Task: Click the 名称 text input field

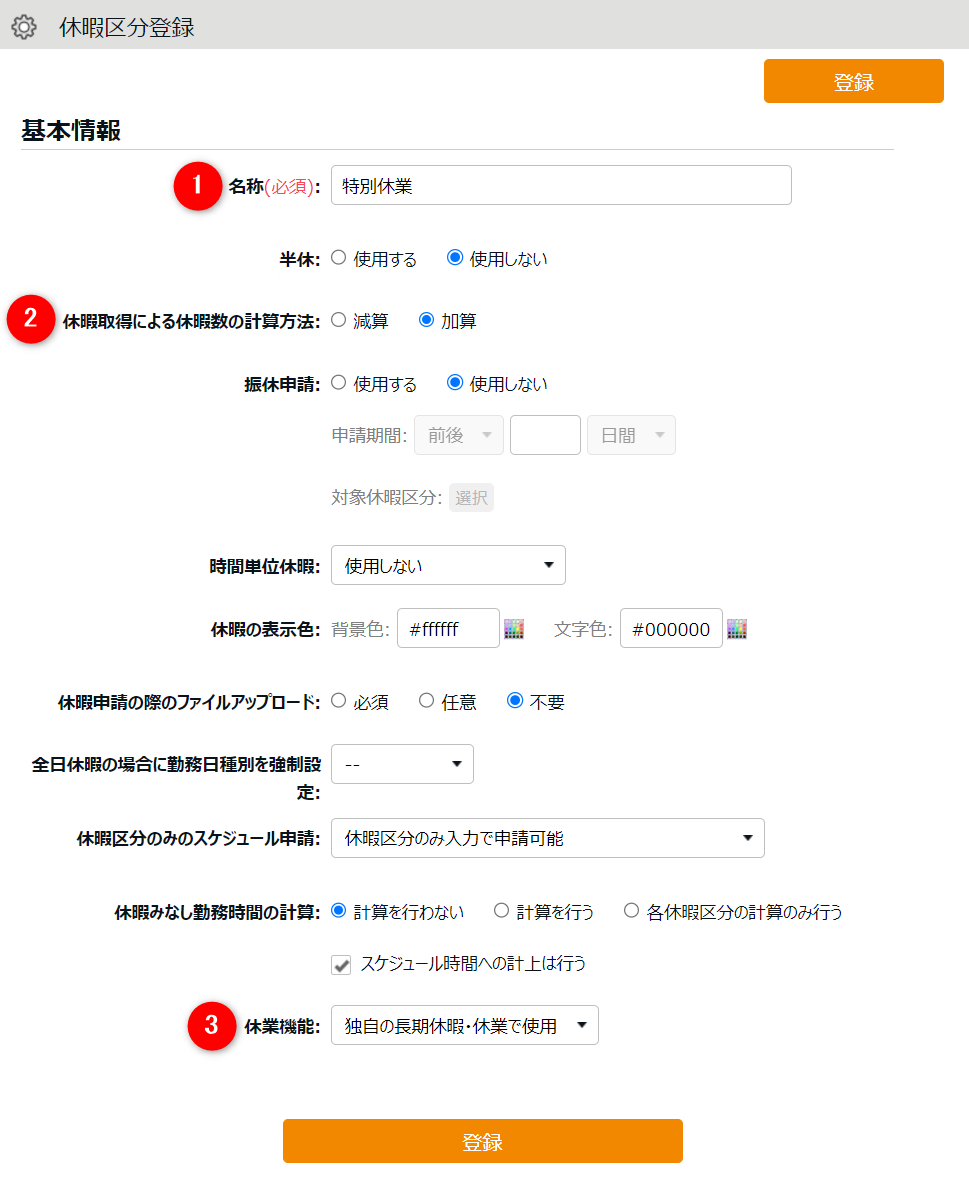Action: [561, 185]
